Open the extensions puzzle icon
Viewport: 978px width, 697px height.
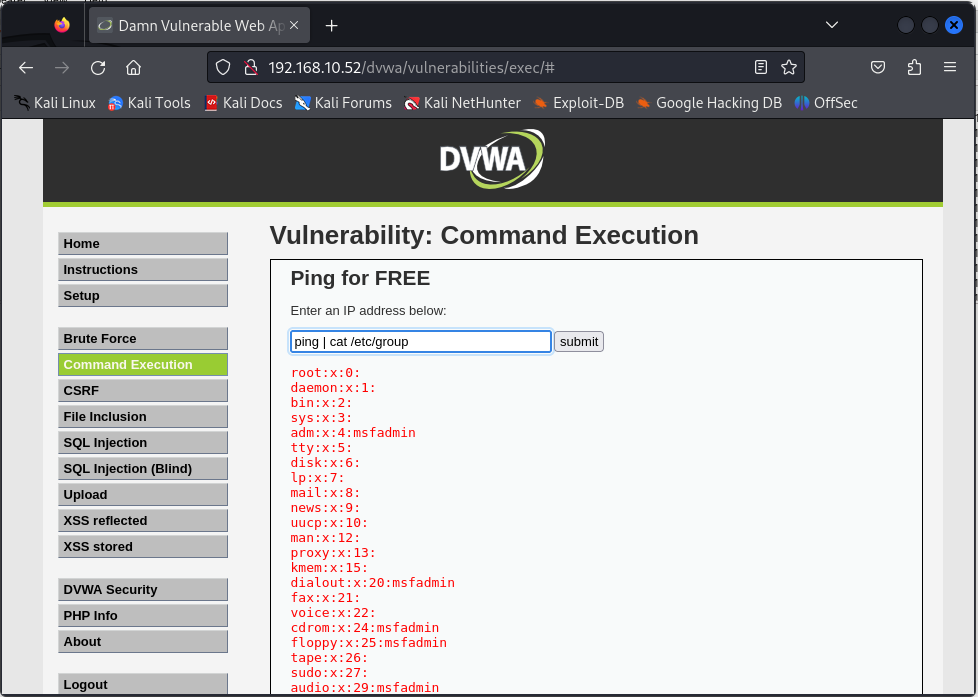click(x=914, y=67)
